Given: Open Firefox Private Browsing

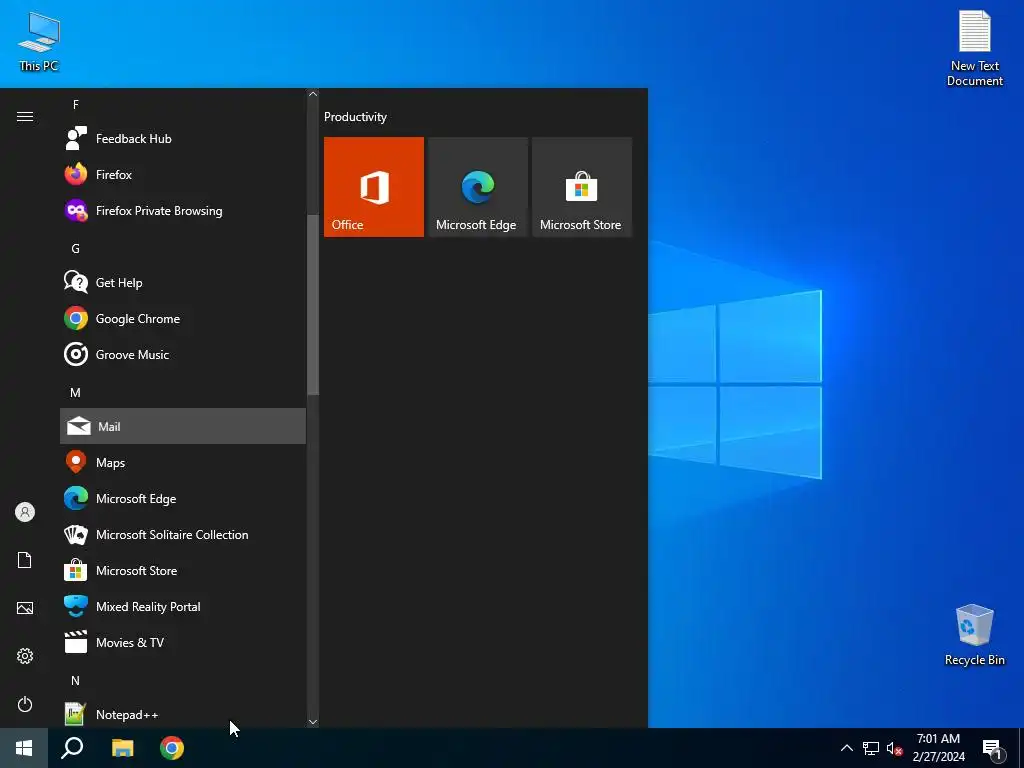Looking at the screenshot, I should tap(183, 210).
